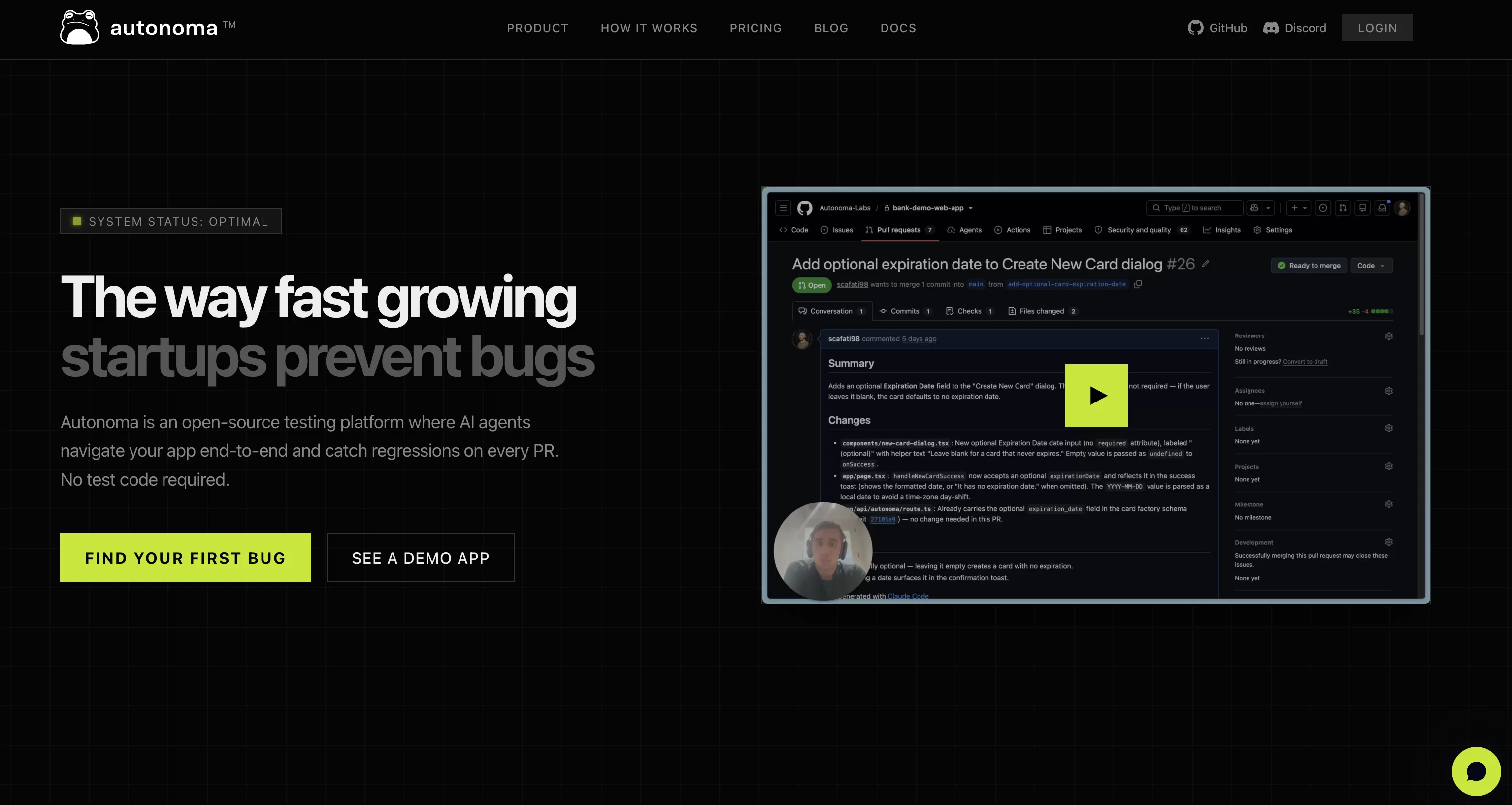Click the issues circle icon in GitHub header

tap(1323, 208)
